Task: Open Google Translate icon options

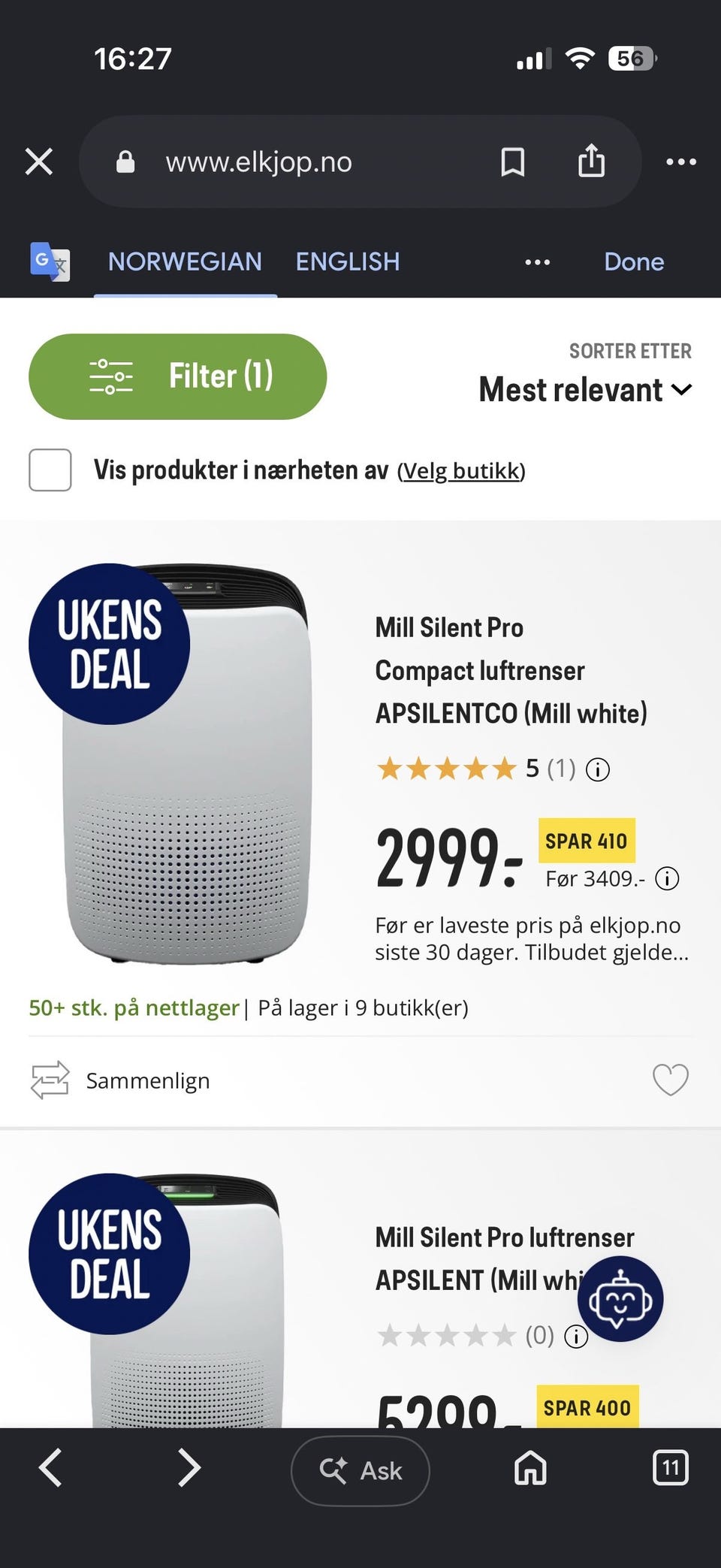Action: point(50,261)
